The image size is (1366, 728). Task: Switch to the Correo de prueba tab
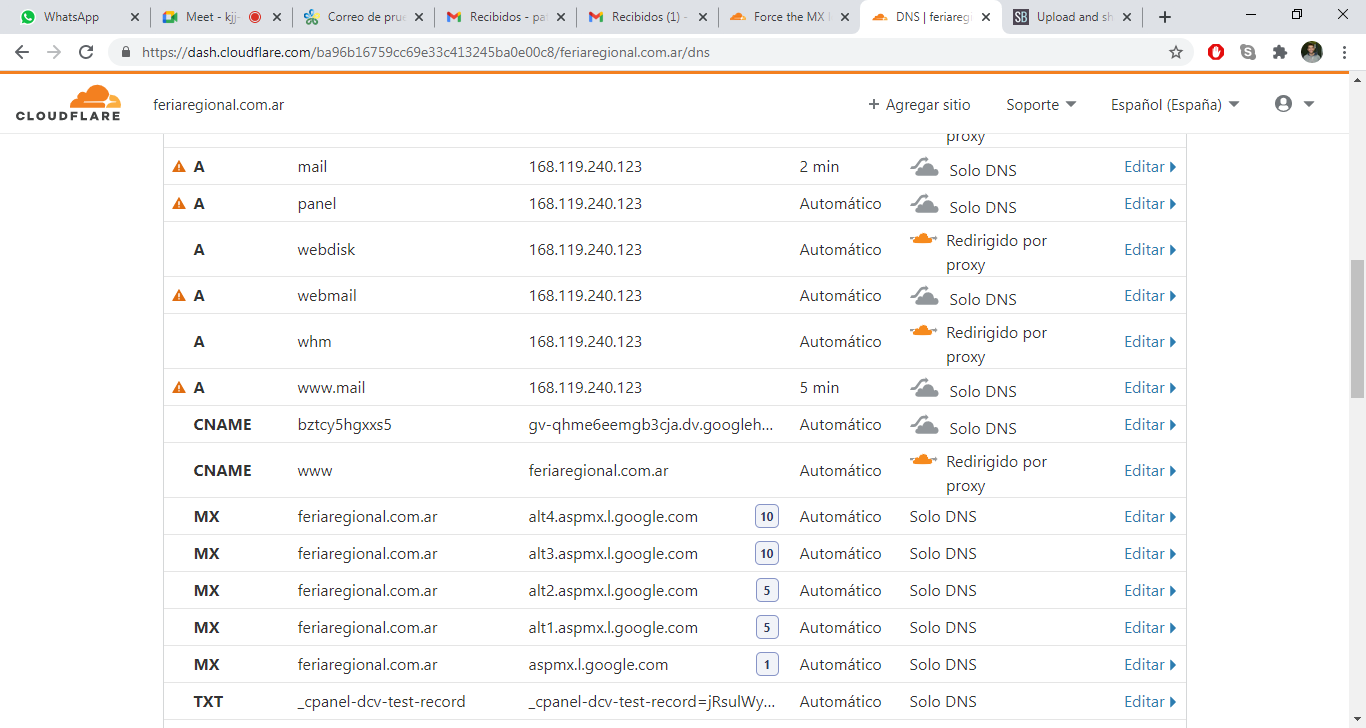(x=362, y=17)
